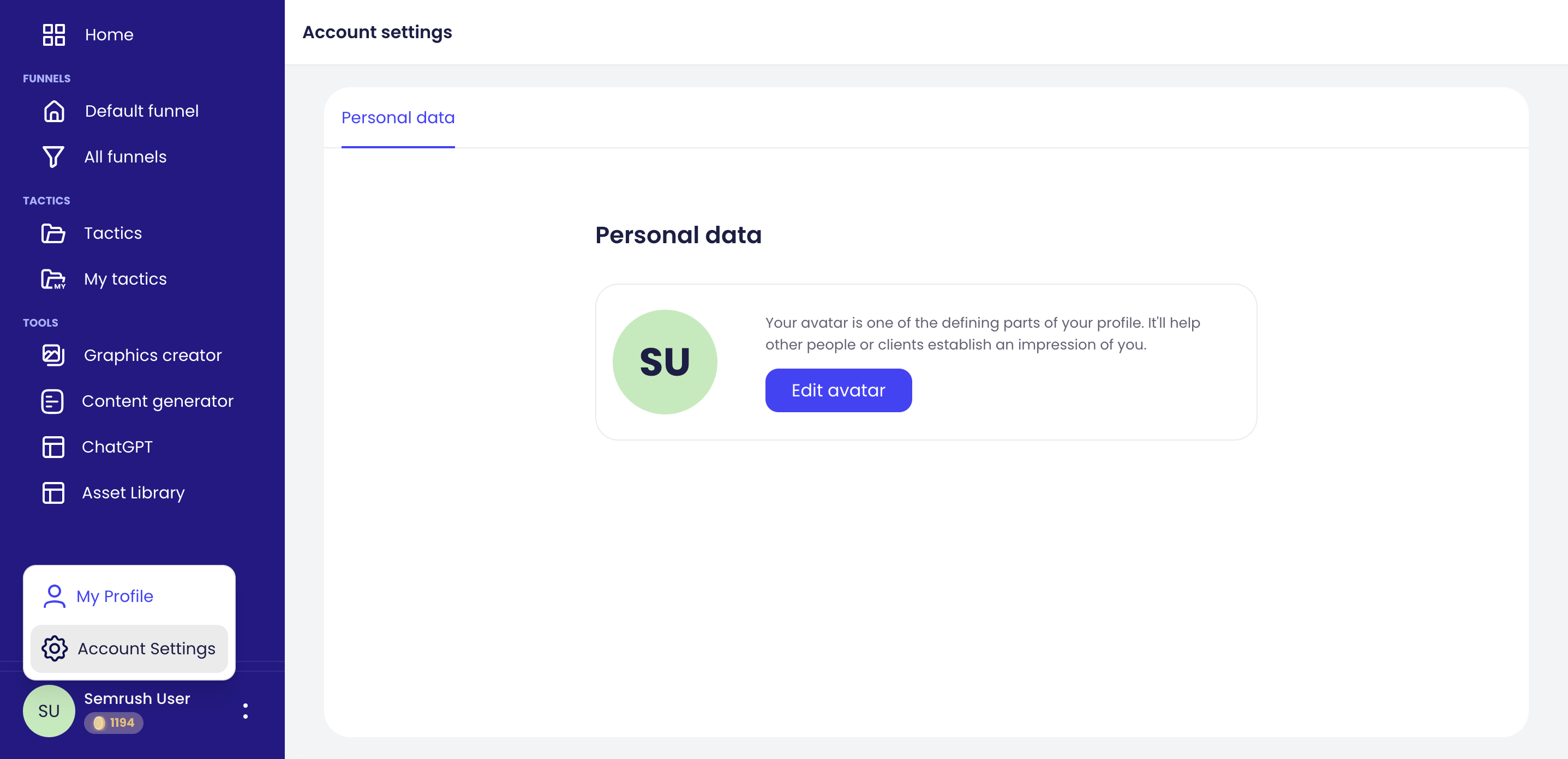
Task: Open the Semrush User avatar thumbnail
Action: point(49,710)
